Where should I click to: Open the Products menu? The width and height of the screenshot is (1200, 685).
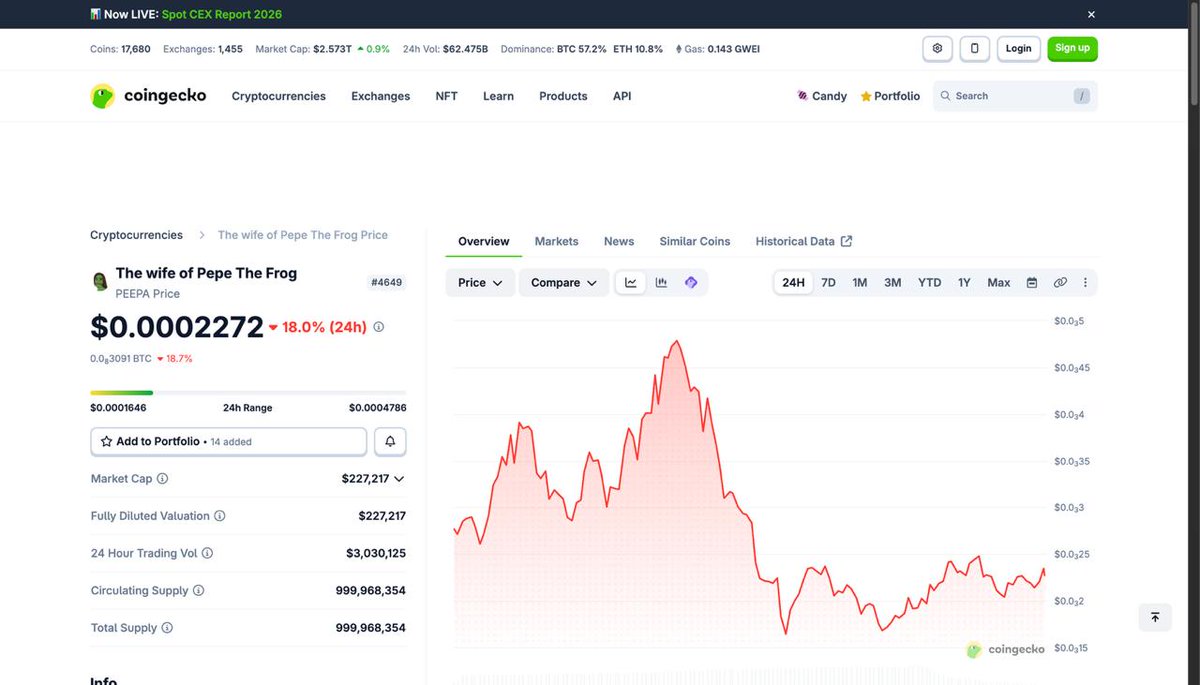pyautogui.click(x=563, y=96)
